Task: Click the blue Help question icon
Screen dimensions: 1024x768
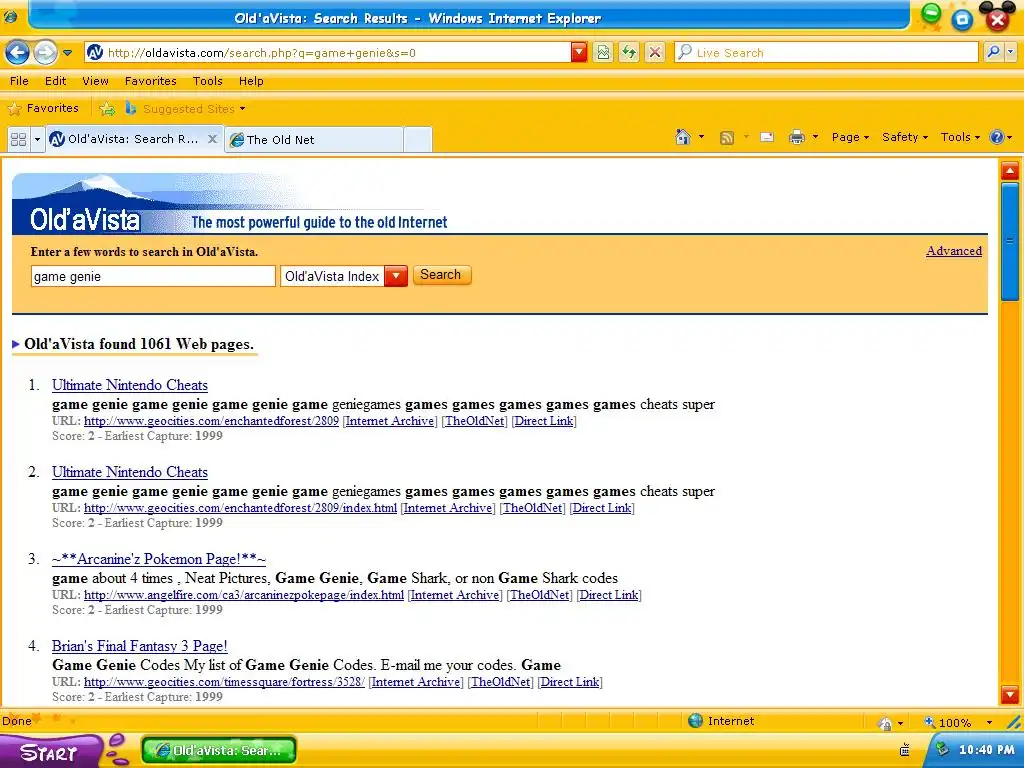Action: coord(997,137)
